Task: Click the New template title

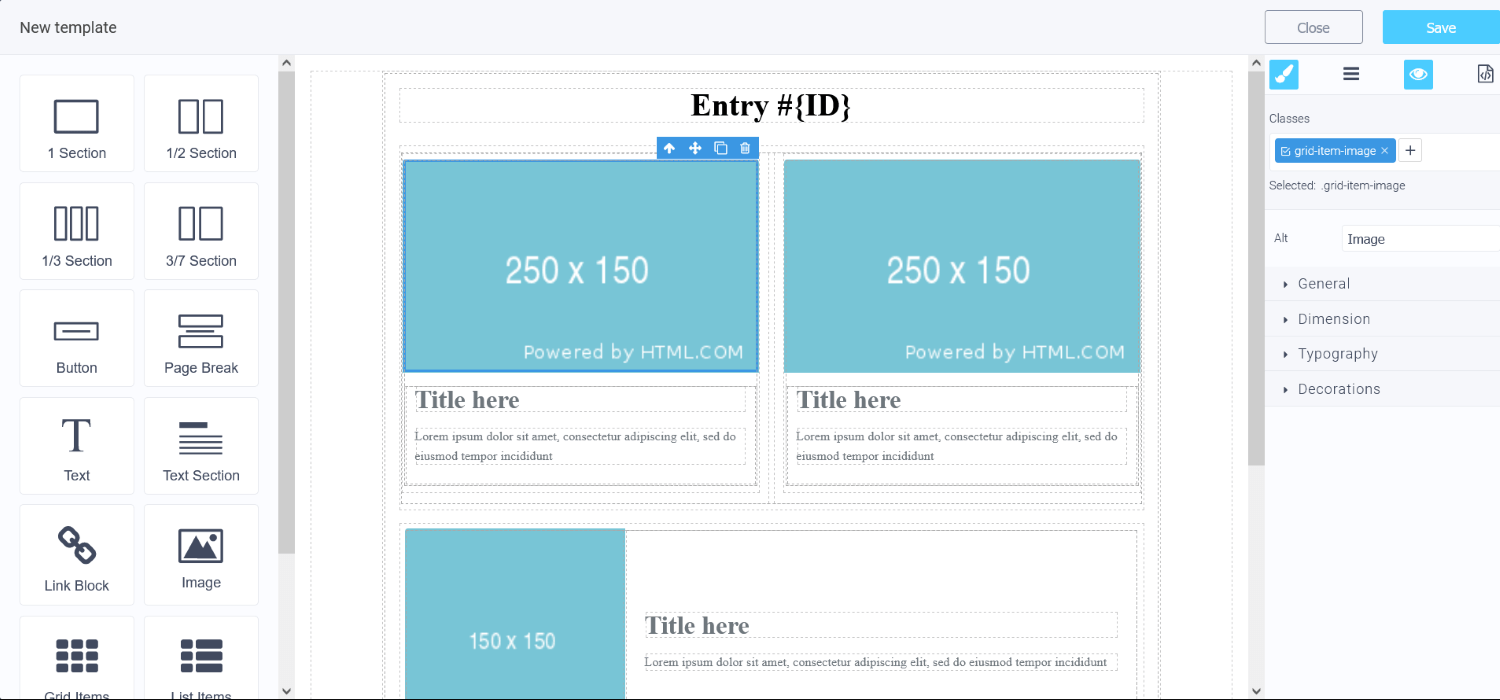Action: pyautogui.click(x=68, y=28)
